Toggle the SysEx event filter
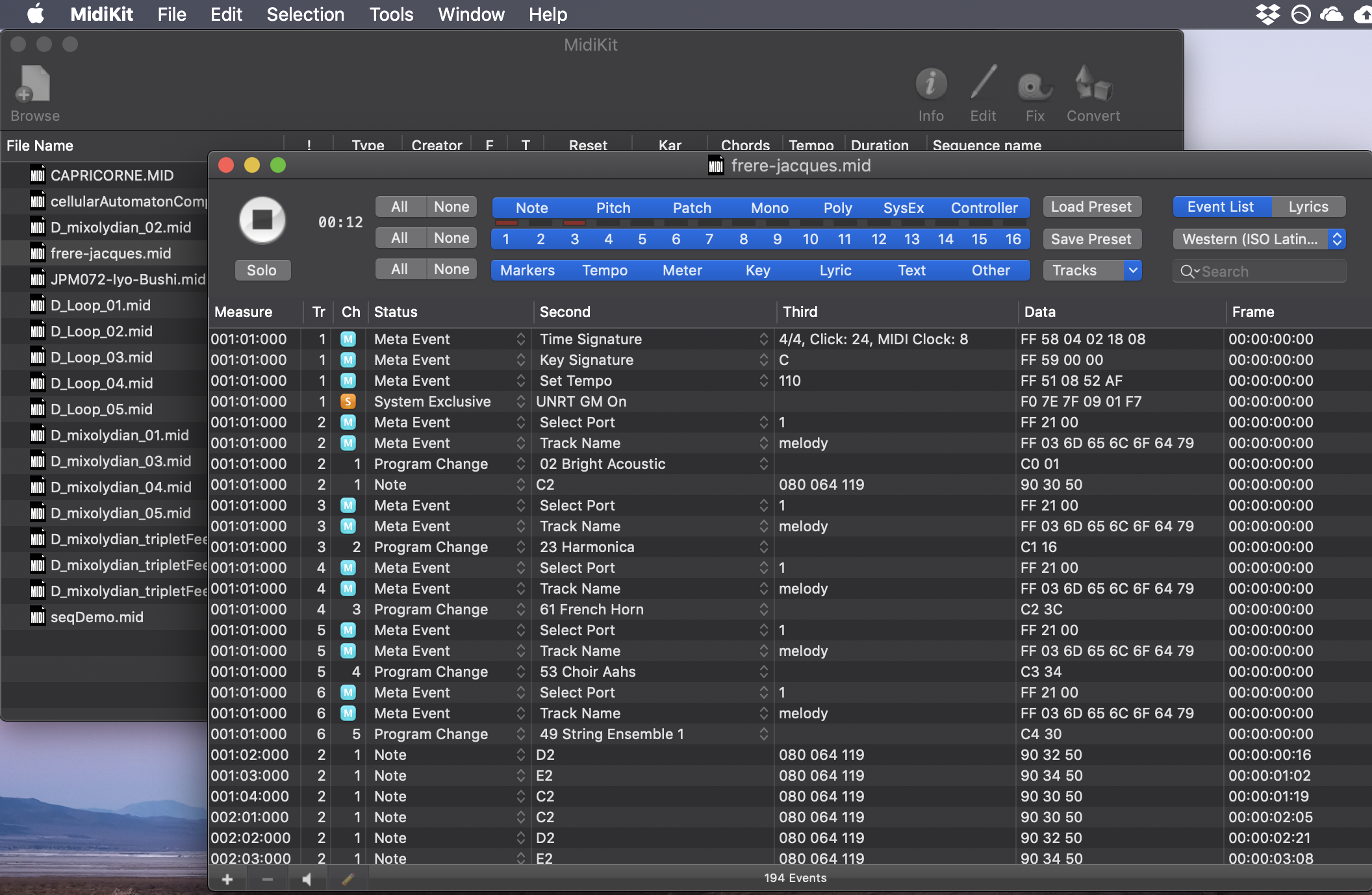The image size is (1372, 895). [x=903, y=208]
